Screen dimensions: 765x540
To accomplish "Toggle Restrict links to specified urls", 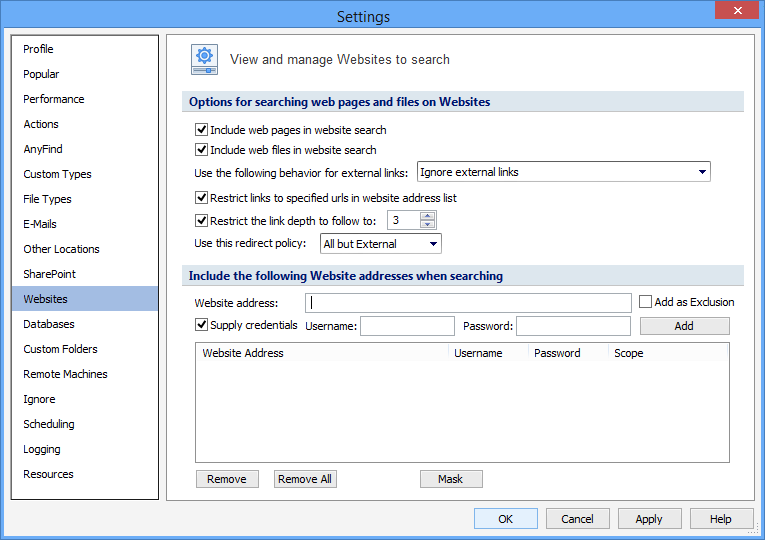I will tap(202, 198).
